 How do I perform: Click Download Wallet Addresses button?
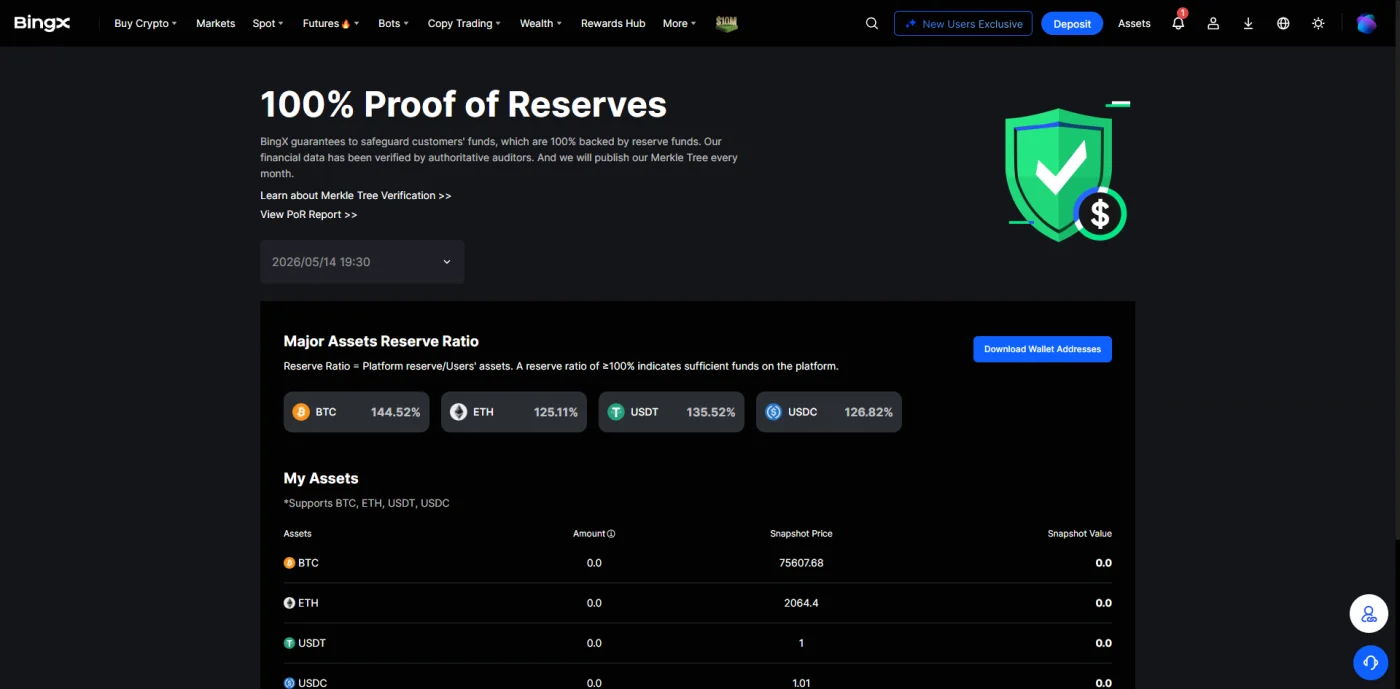1042,349
